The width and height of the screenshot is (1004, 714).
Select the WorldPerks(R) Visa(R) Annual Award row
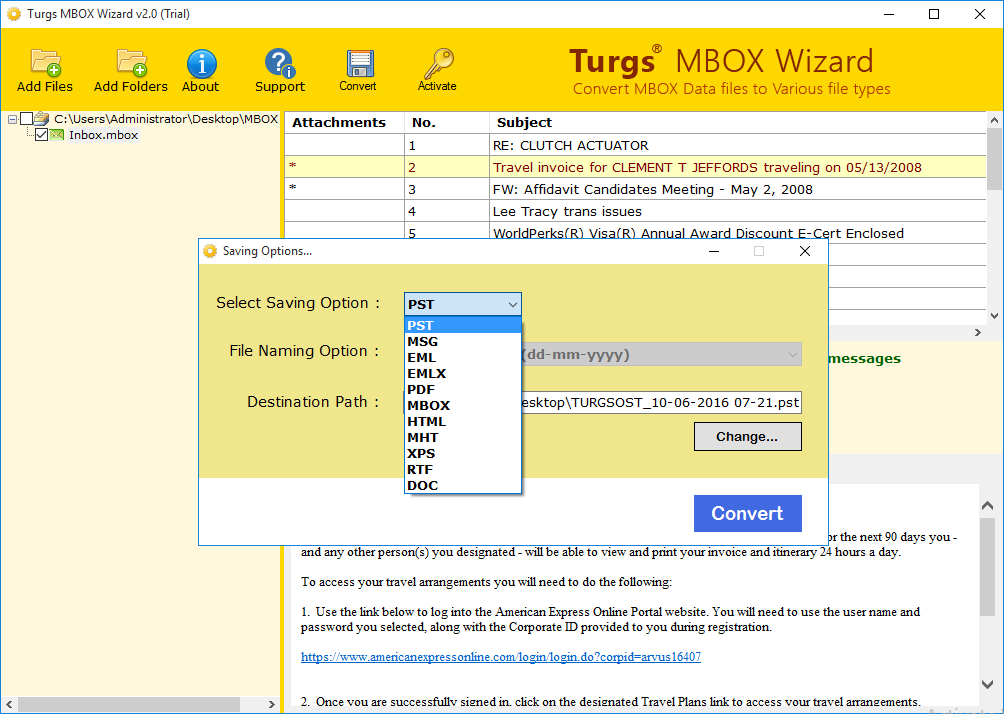(x=635, y=233)
